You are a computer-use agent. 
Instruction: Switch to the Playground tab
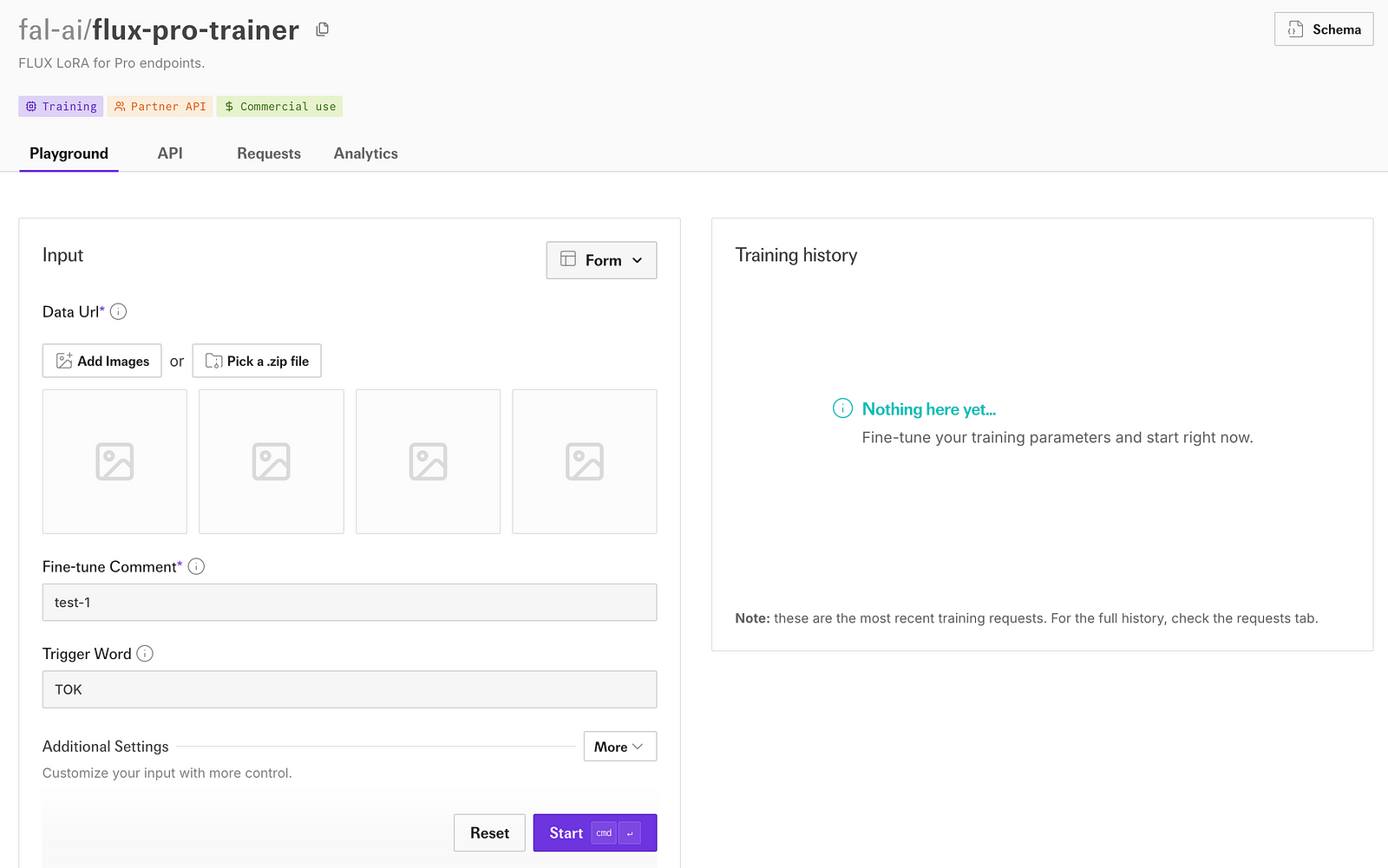[x=69, y=153]
